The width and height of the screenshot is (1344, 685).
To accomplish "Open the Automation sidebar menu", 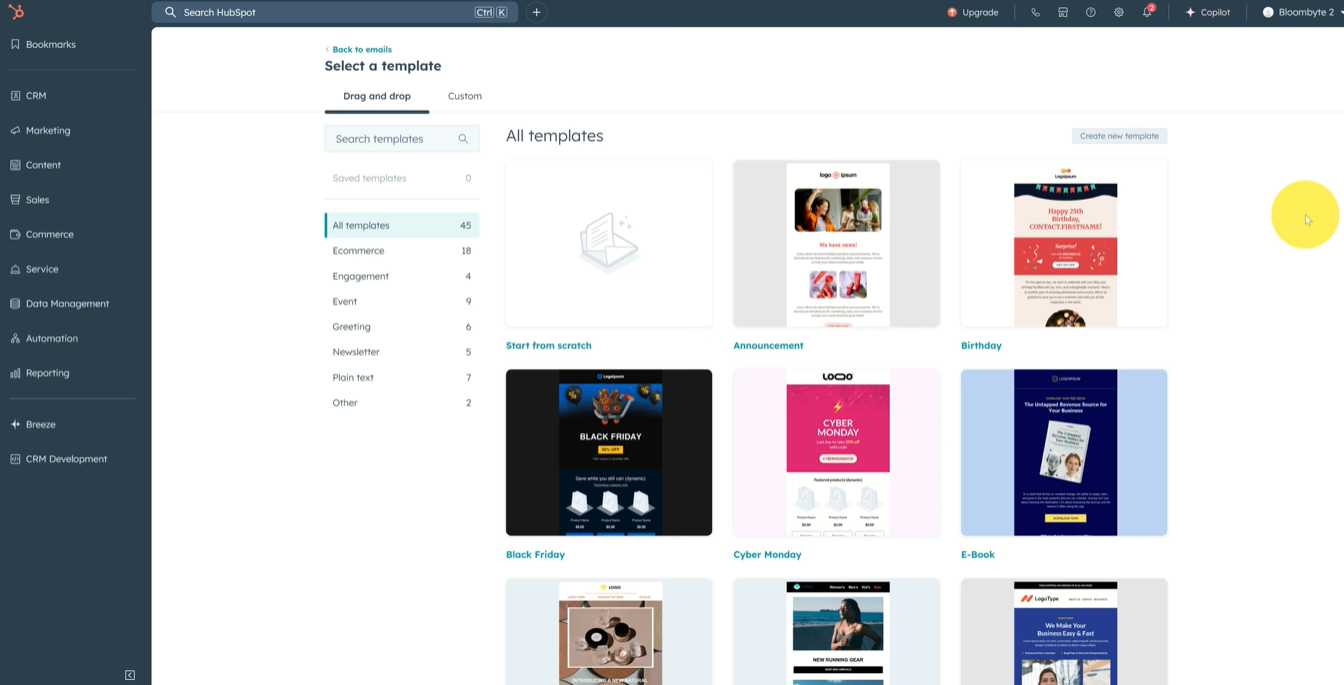I will pyautogui.click(x=44, y=338).
